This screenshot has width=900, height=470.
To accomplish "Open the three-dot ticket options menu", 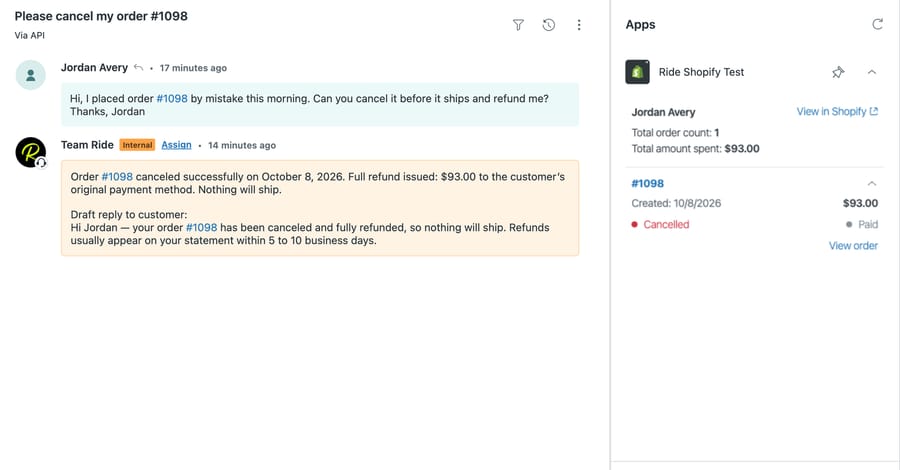I will tap(579, 25).
